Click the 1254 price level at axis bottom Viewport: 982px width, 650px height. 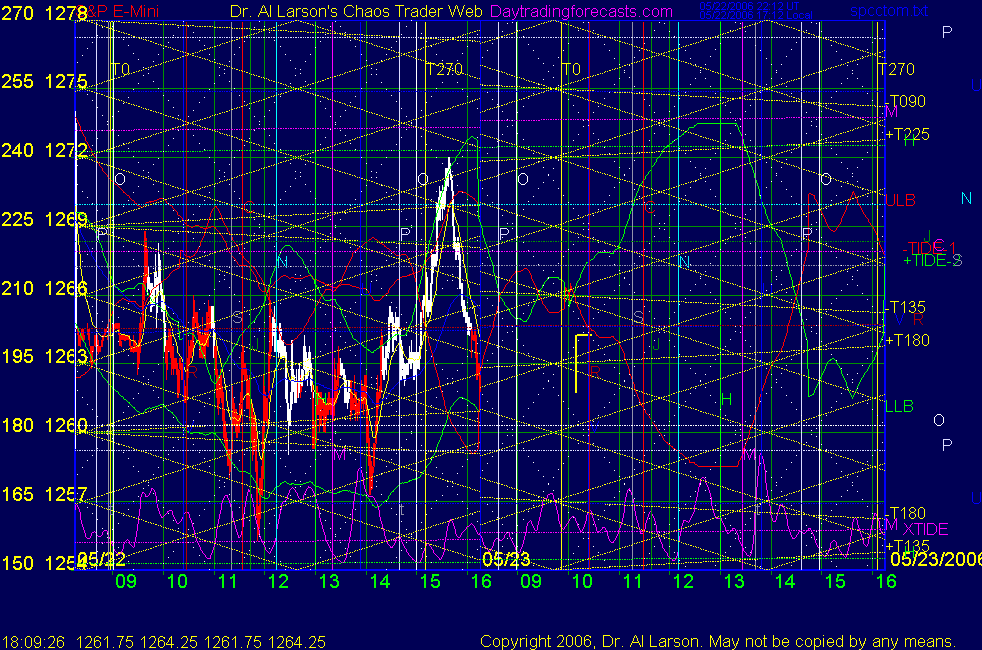click(63, 562)
